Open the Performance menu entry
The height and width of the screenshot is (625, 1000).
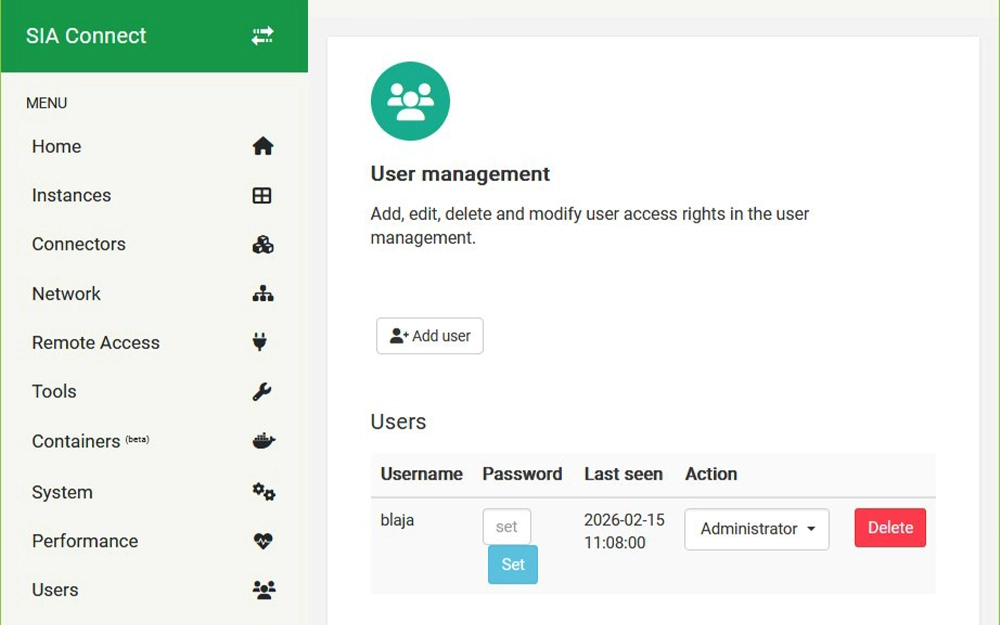85,541
